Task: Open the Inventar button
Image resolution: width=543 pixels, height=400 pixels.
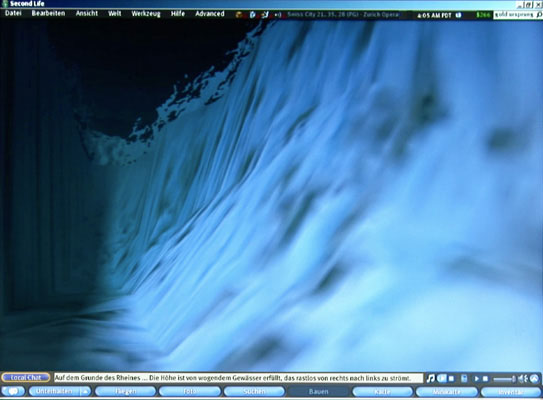Action: (511, 392)
